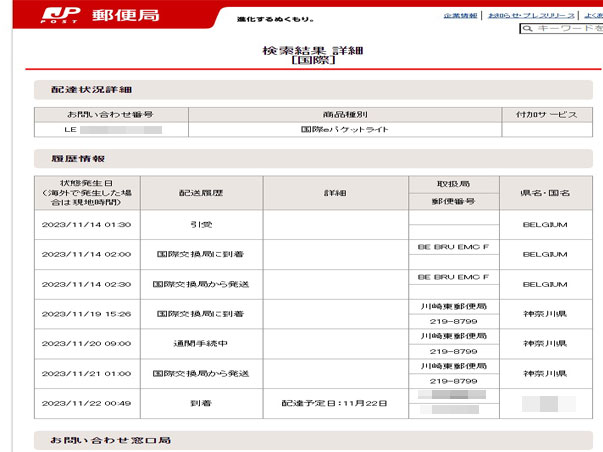The image size is (603, 452).
Task: Click the 県名・国名 column header
Action: click(x=546, y=193)
